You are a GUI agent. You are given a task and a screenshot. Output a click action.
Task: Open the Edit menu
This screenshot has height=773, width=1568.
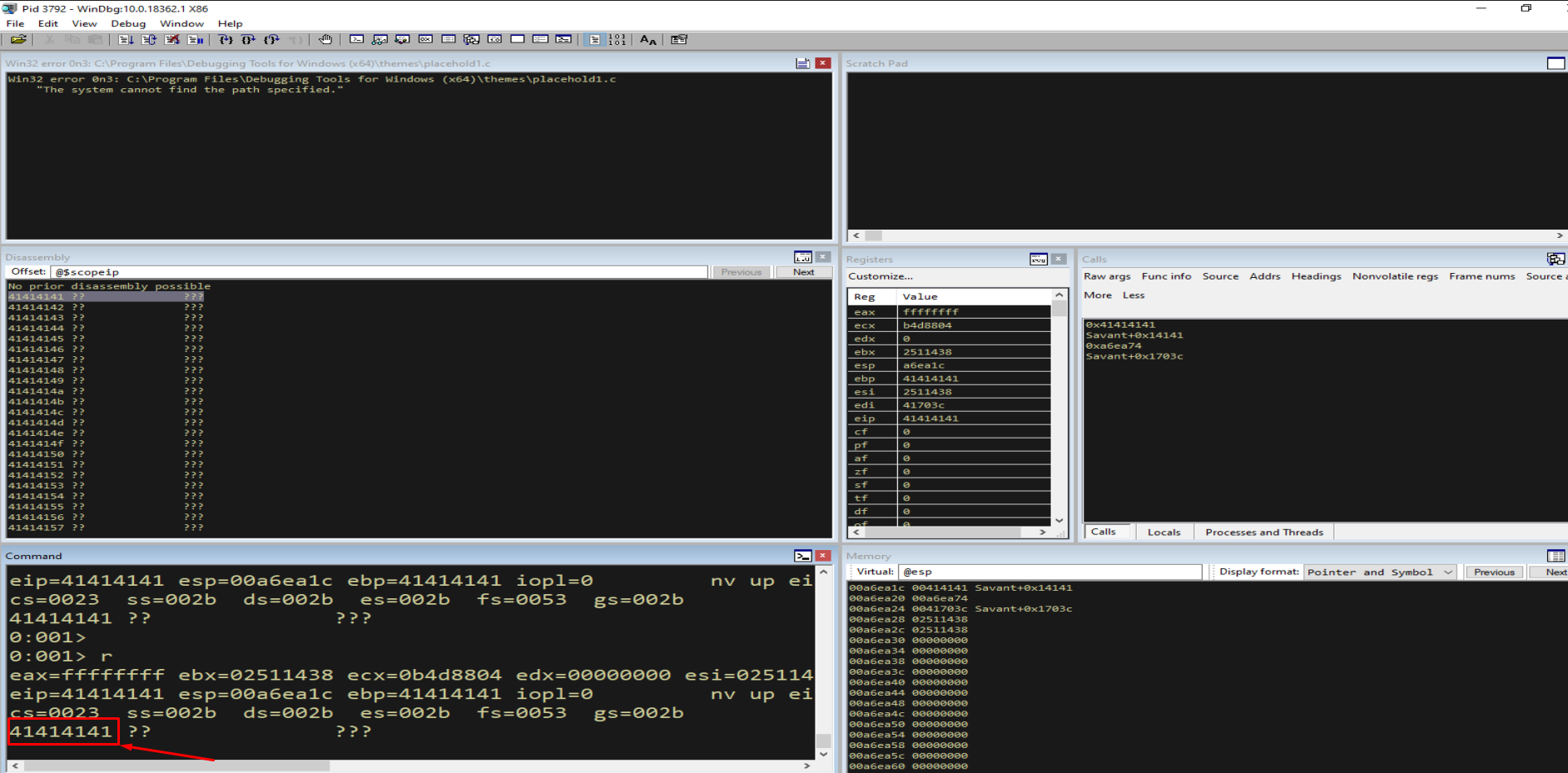pyautogui.click(x=47, y=23)
